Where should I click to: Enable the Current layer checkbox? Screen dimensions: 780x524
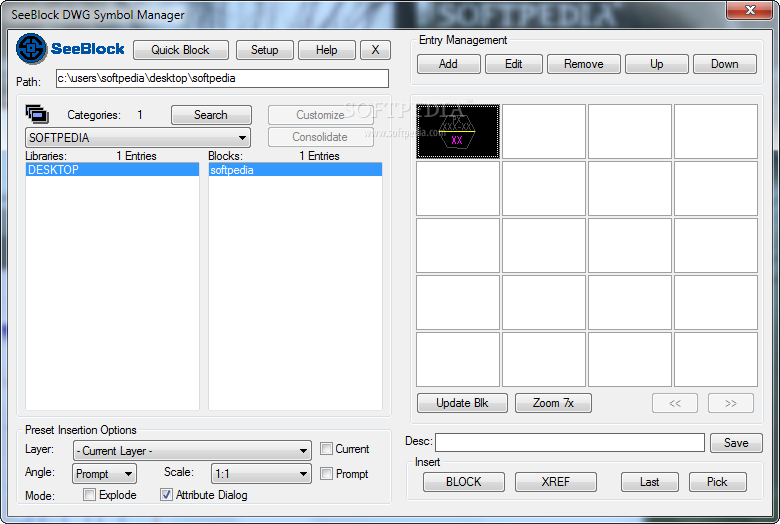click(326, 449)
